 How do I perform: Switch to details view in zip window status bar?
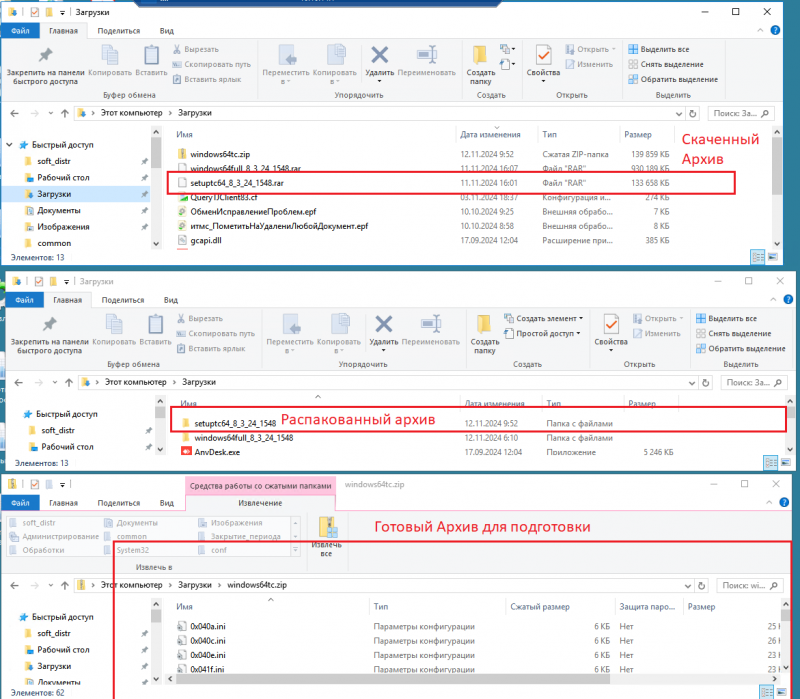coord(765,691)
